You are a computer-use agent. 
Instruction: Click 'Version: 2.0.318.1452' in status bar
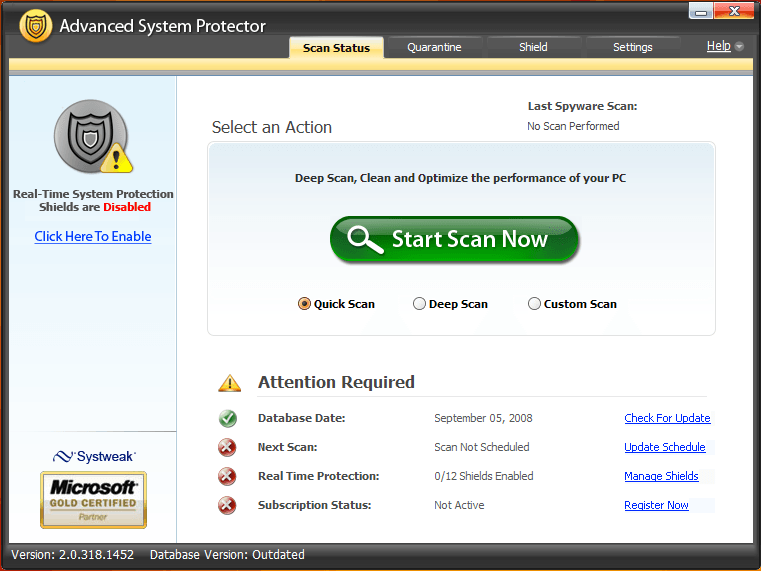point(72,555)
